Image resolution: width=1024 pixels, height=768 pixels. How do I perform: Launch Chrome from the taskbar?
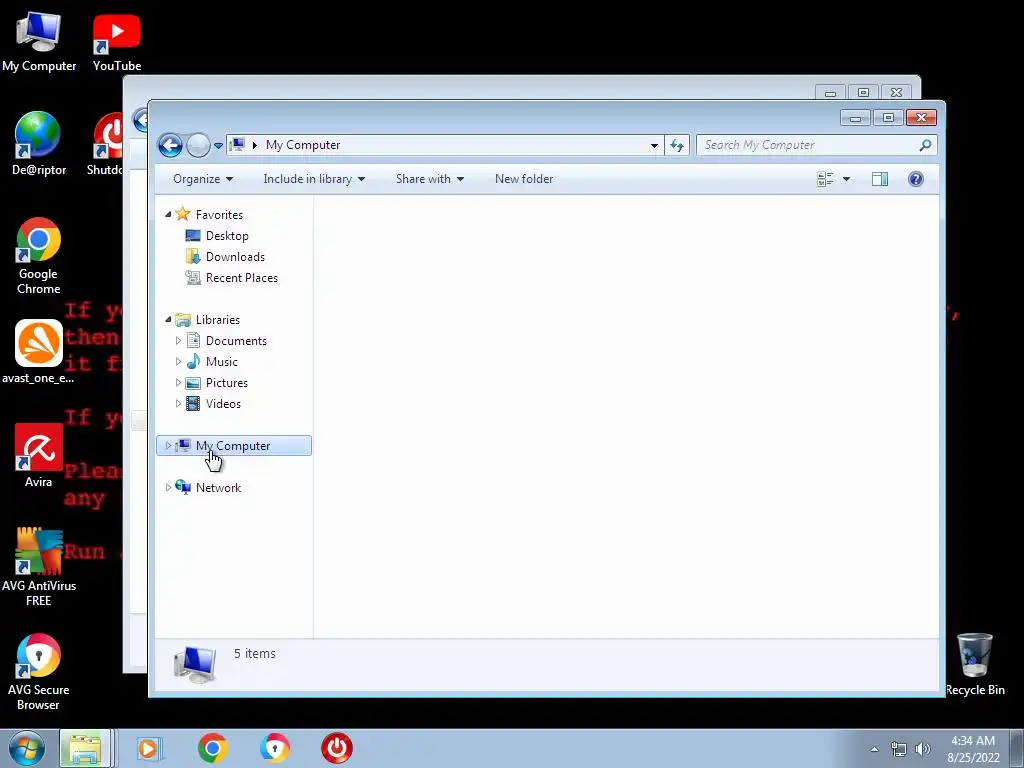tap(212, 748)
